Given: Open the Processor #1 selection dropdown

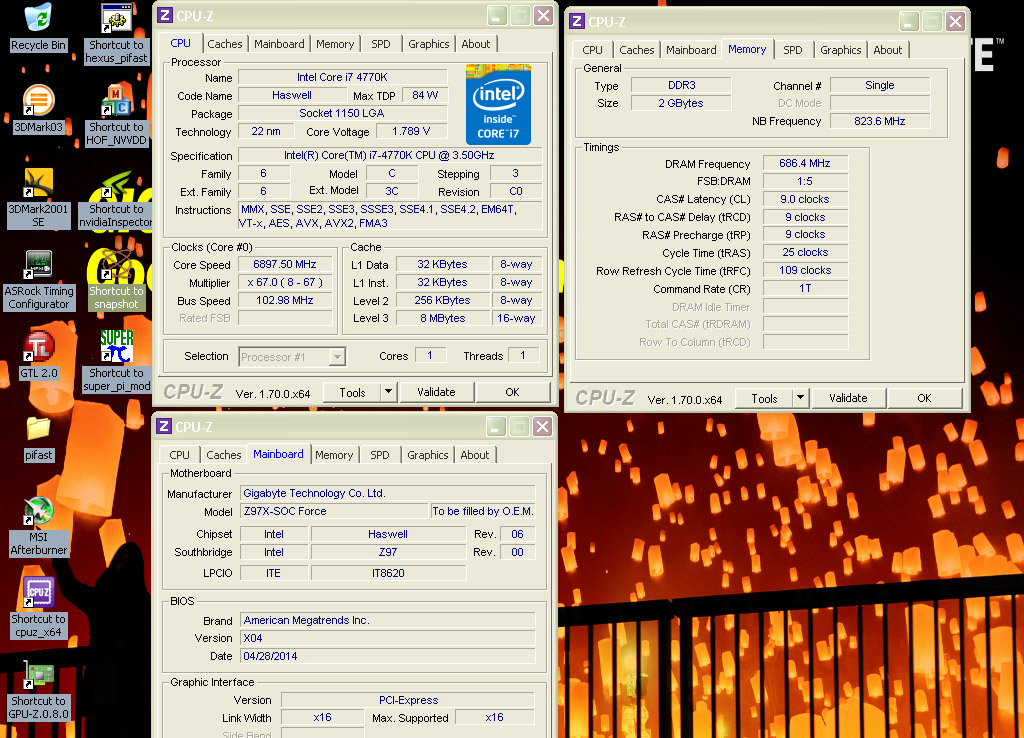Looking at the screenshot, I should pyautogui.click(x=292, y=357).
